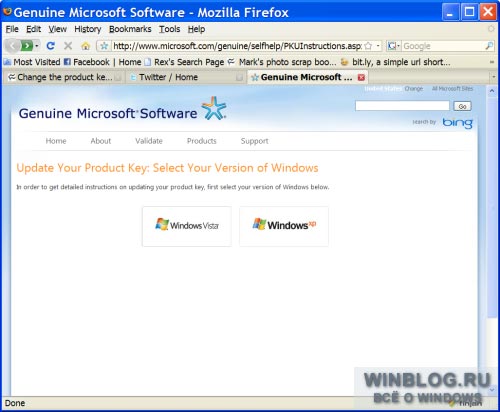Open the Bookmarks menu
This screenshot has height=412, width=500.
(x=130, y=29)
